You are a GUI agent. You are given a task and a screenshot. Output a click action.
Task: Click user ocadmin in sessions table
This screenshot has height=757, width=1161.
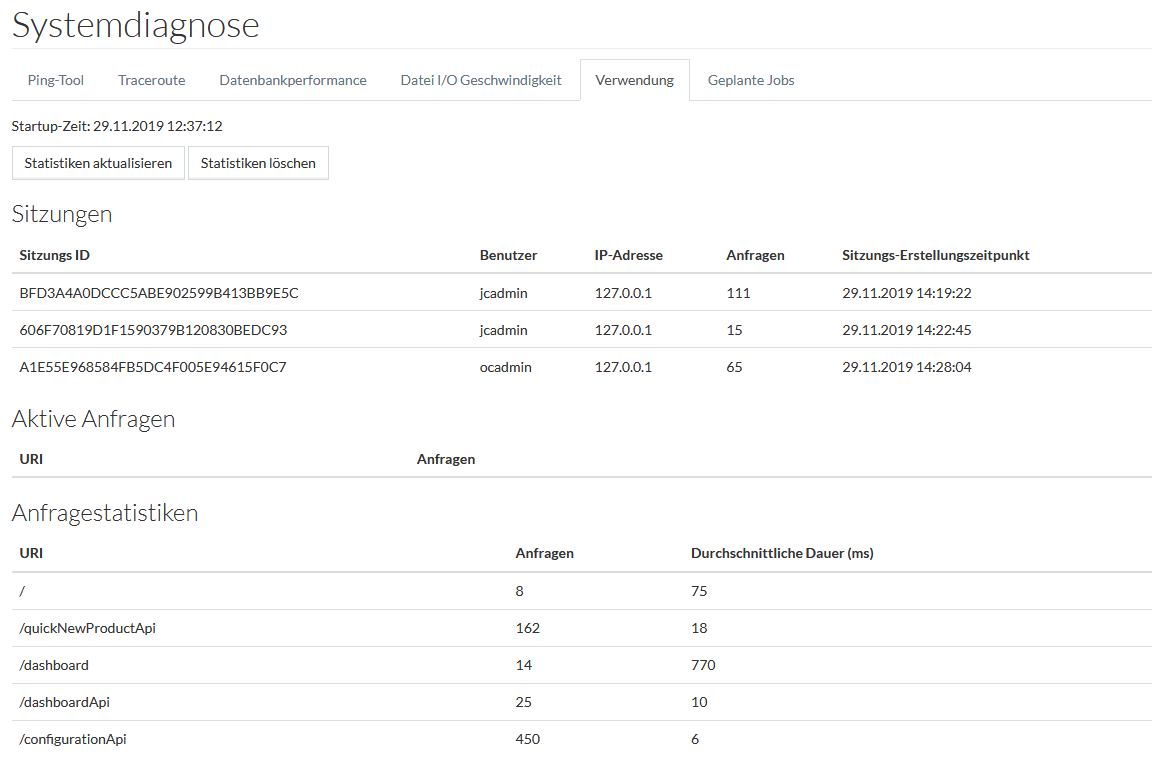point(505,367)
